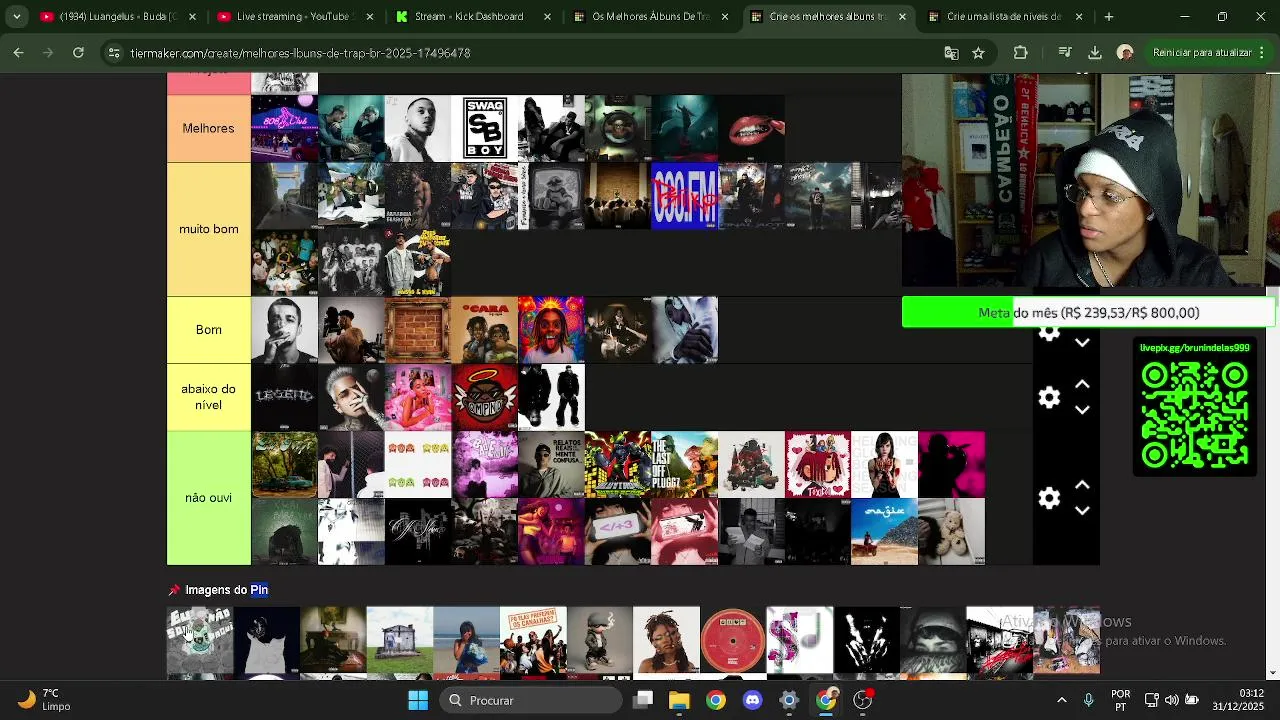Go back with the browser back arrow
Viewport: 1280px width, 720px height.
(19, 53)
